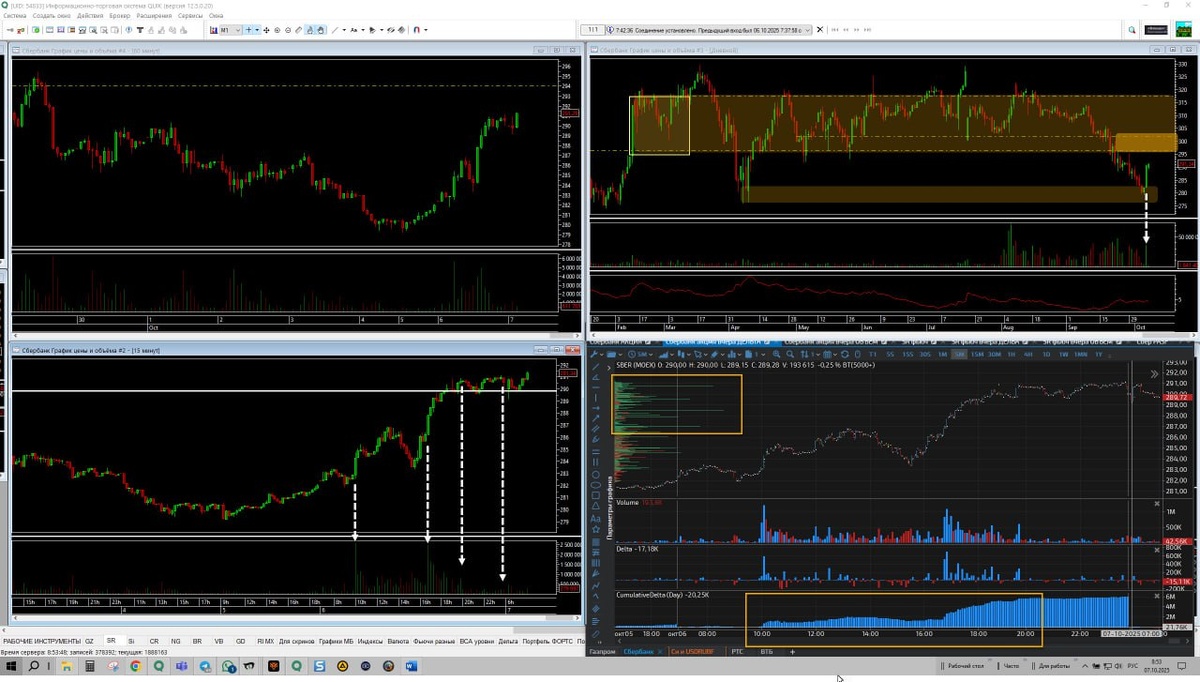Select the 4H timeframe button
This screenshot has height=682, width=1200.
1030,354
